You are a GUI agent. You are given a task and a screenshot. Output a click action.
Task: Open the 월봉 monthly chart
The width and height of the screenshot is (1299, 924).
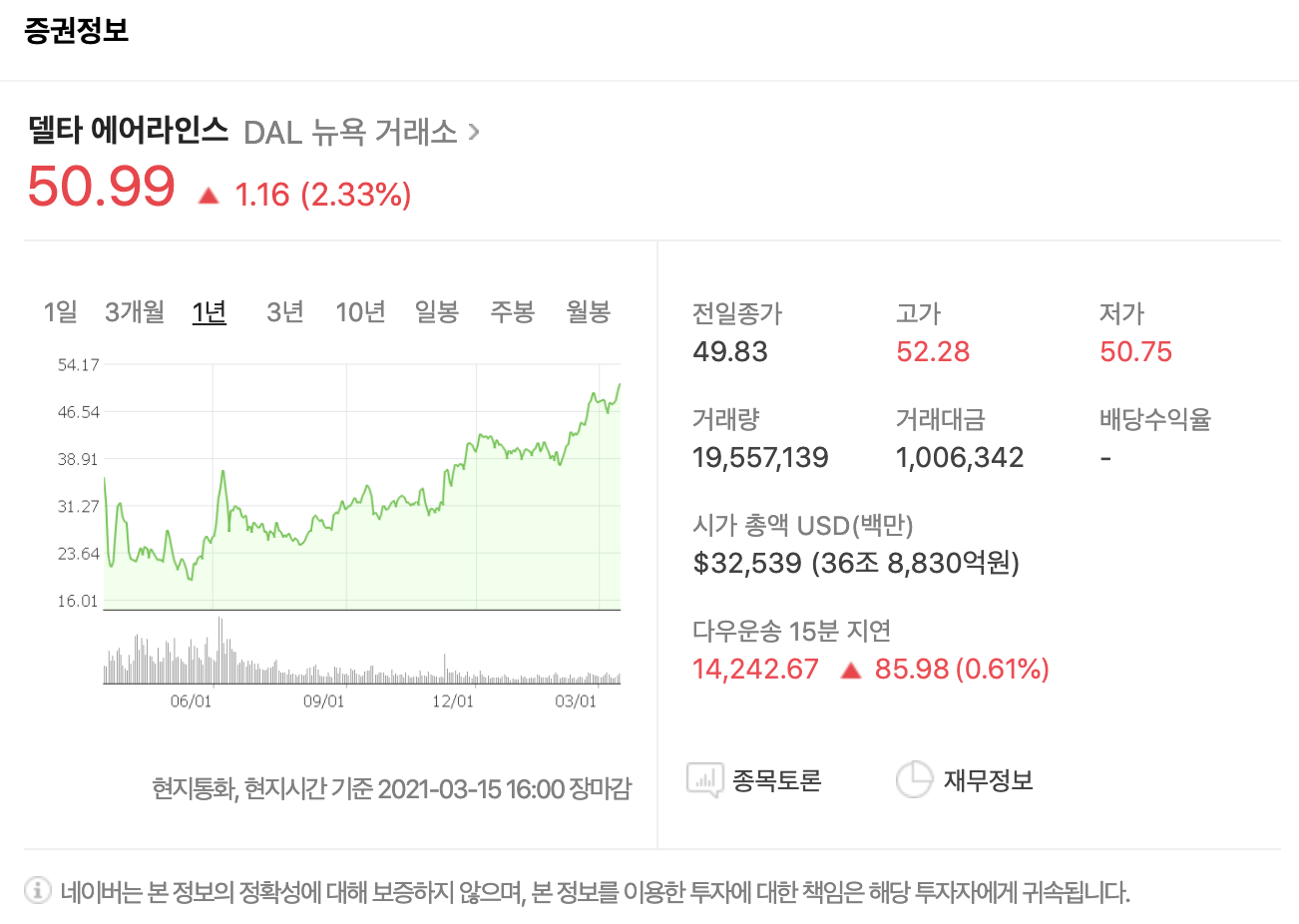click(x=588, y=311)
